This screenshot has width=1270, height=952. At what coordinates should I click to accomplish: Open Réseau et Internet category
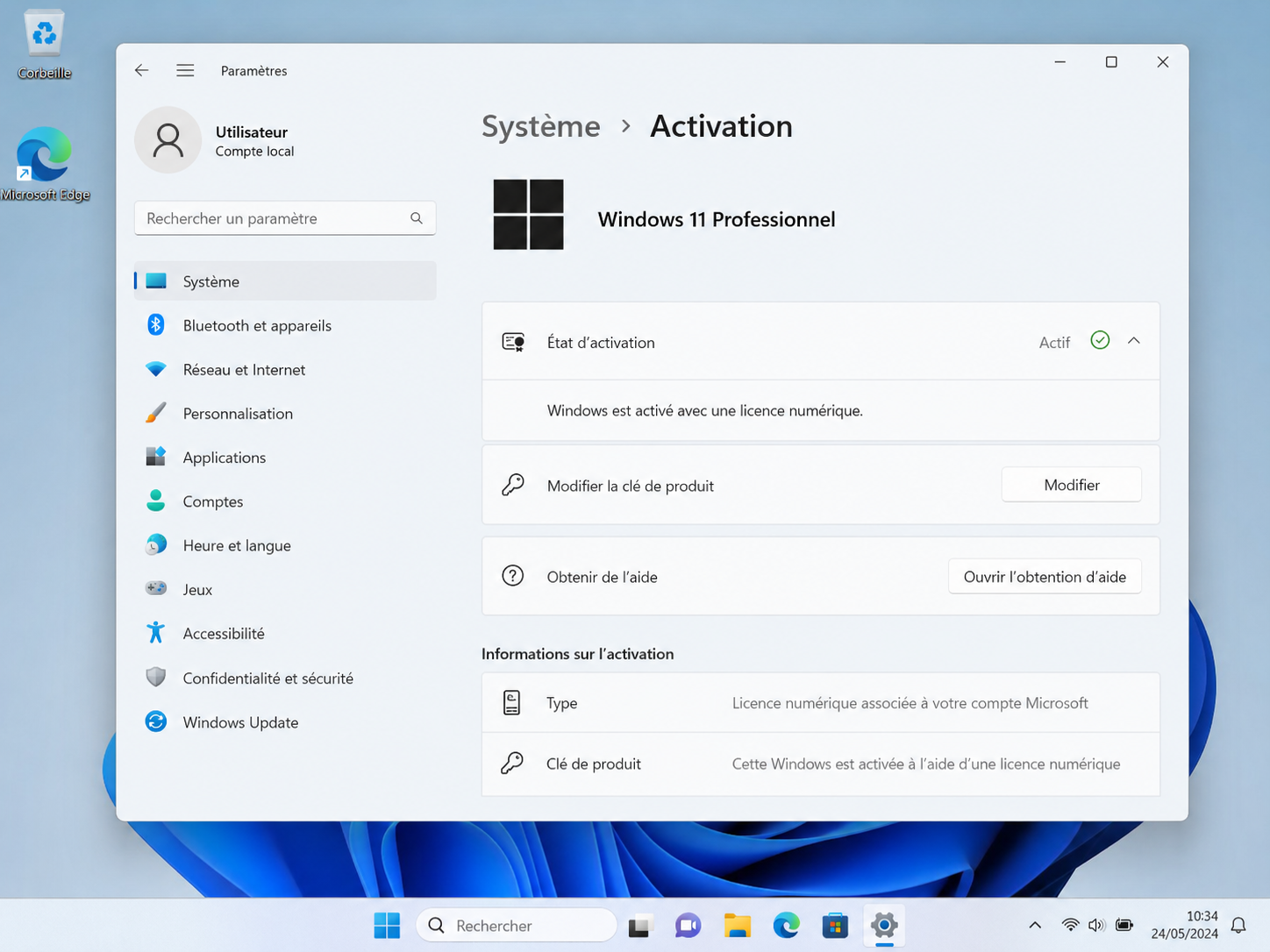coord(285,369)
